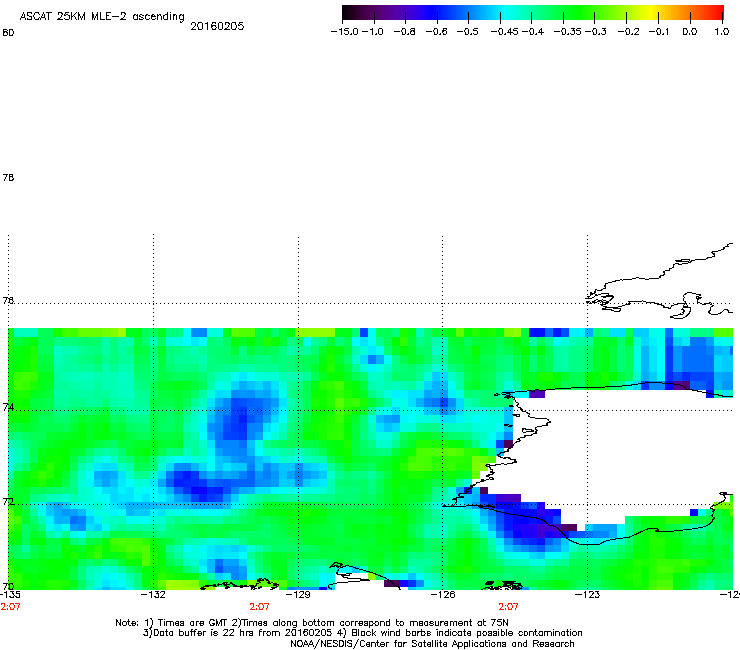This screenshot has width=740, height=650.
Task: Click the black end of the color bar
Action: (x=348, y=13)
